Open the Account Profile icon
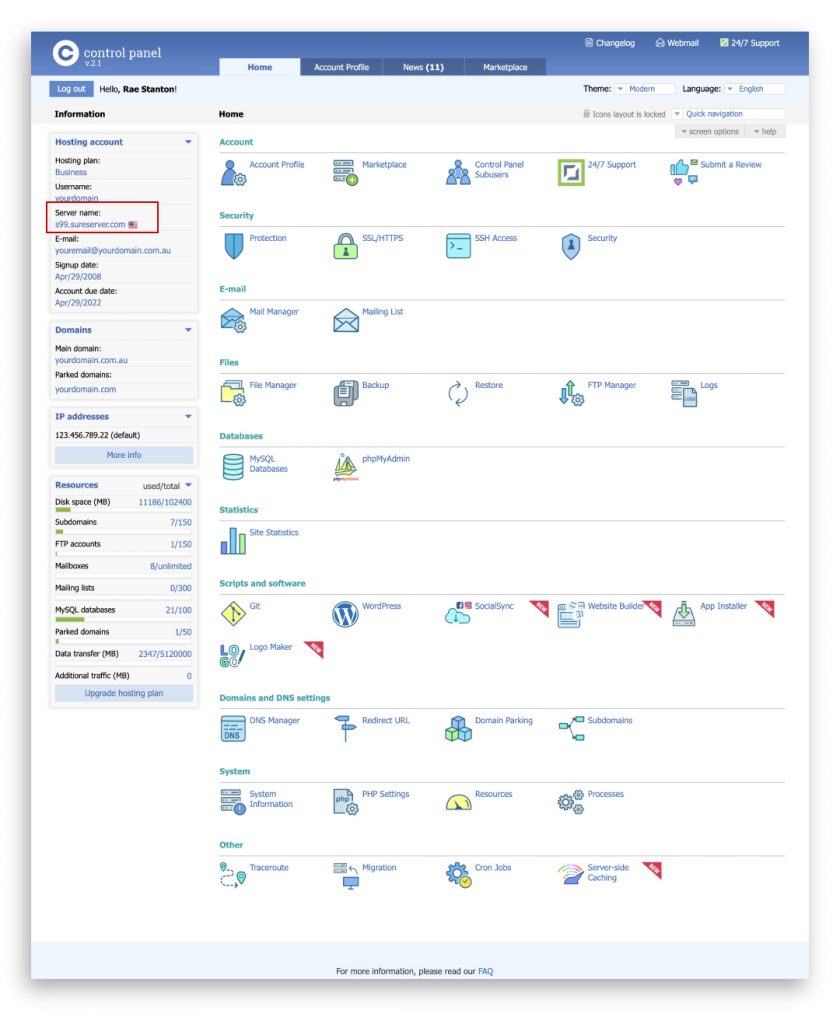This screenshot has height=1024, width=840. point(233,172)
